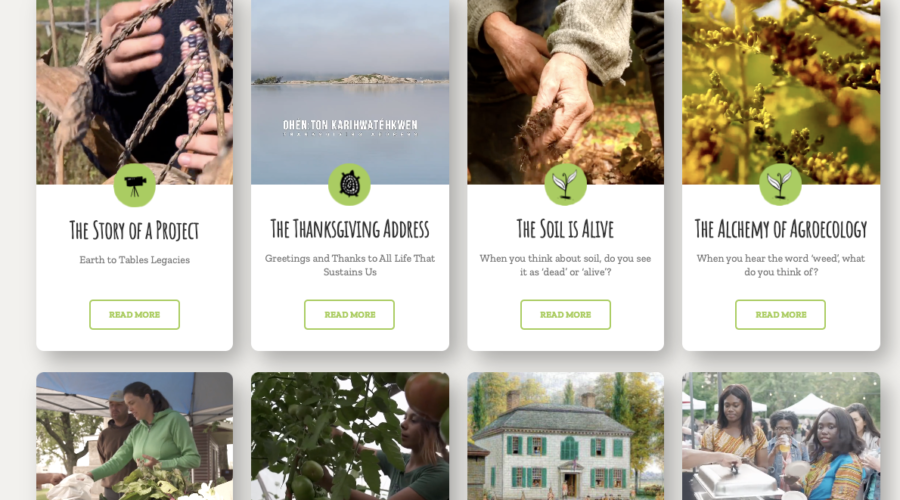The width and height of the screenshot is (900, 500).
Task: Click the turtle icon on Thanksgiving Address card
Action: [x=349, y=185]
